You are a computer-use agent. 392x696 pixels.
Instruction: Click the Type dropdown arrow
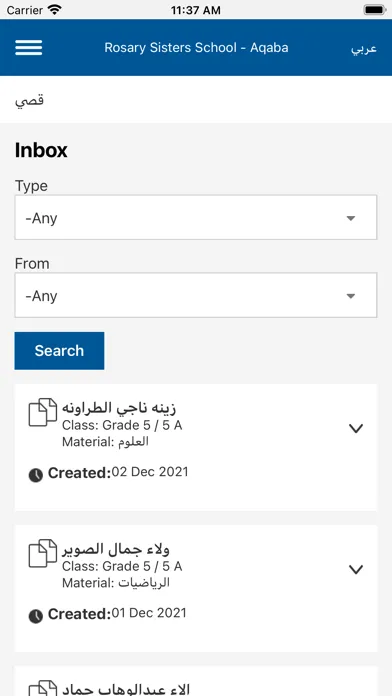coord(351,218)
